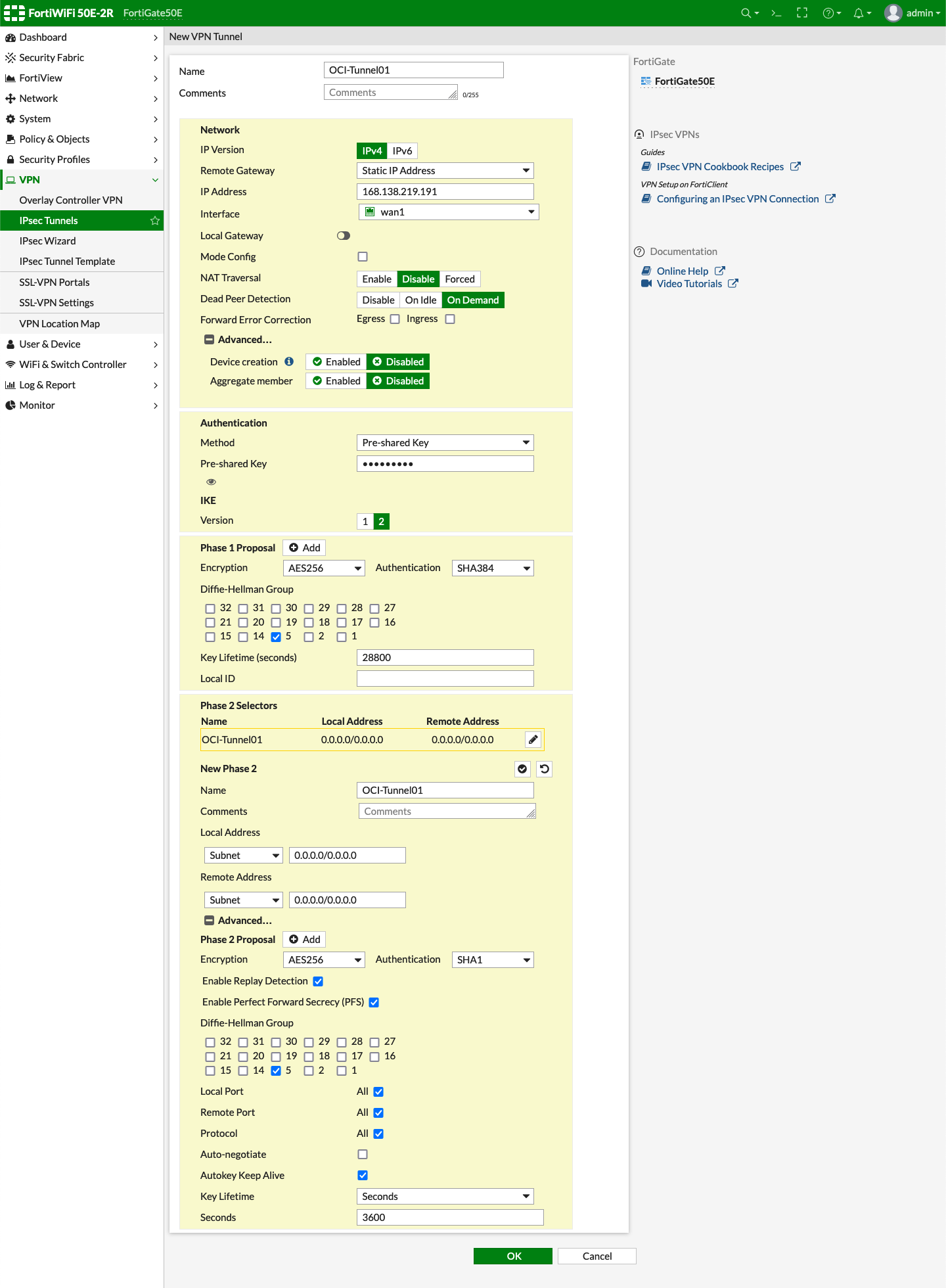This screenshot has width=946, height=1288.
Task: Click OK to save the tunnel
Action: click(513, 1256)
